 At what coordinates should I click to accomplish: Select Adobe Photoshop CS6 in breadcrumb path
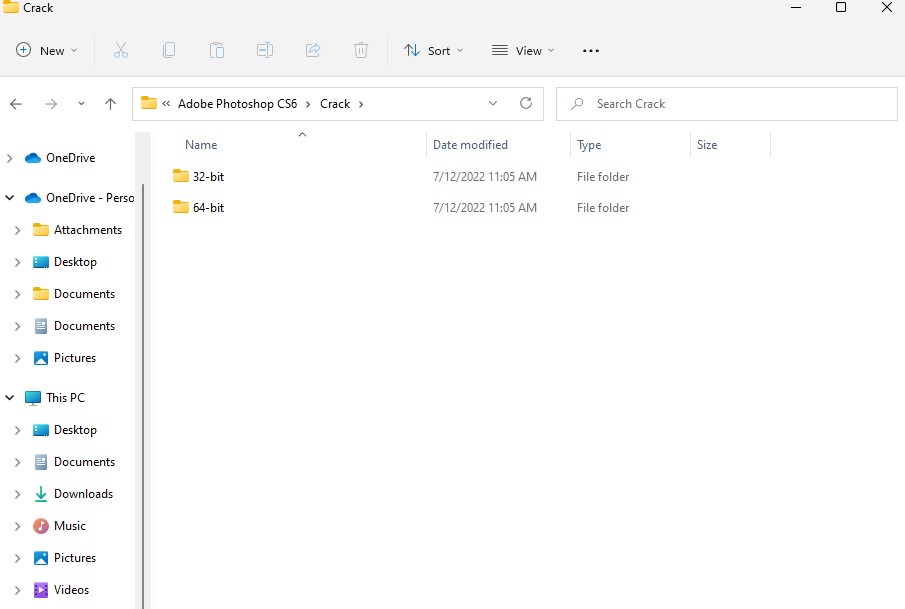coord(239,104)
